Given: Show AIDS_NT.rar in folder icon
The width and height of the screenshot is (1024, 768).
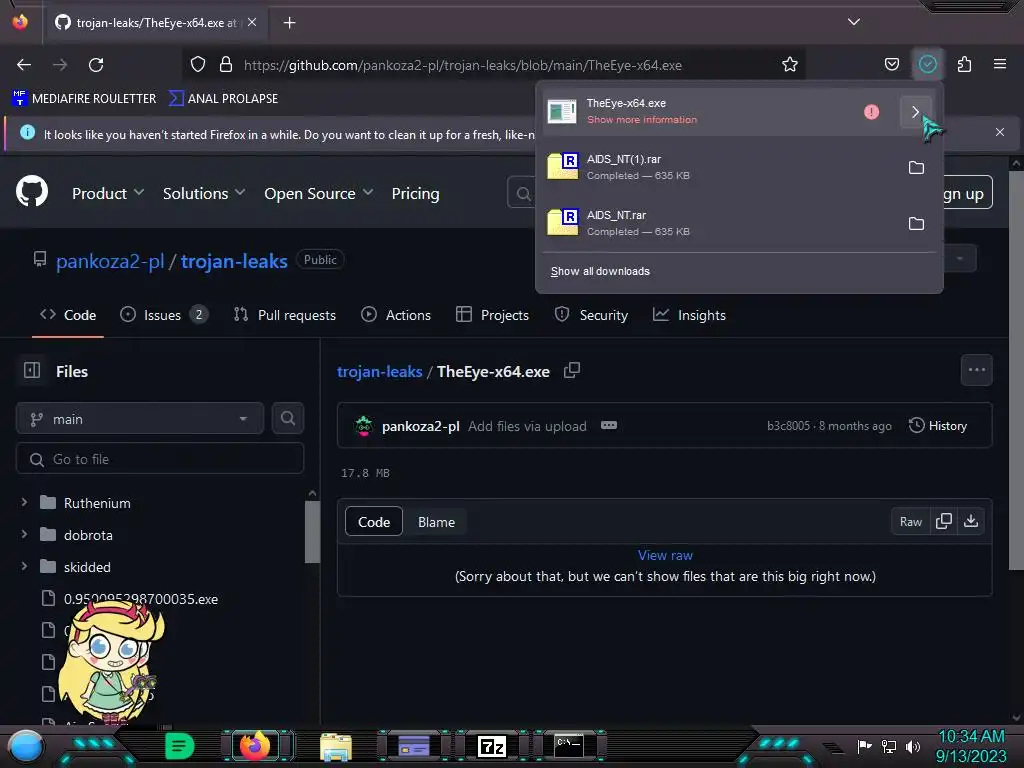Looking at the screenshot, I should click(x=916, y=224).
